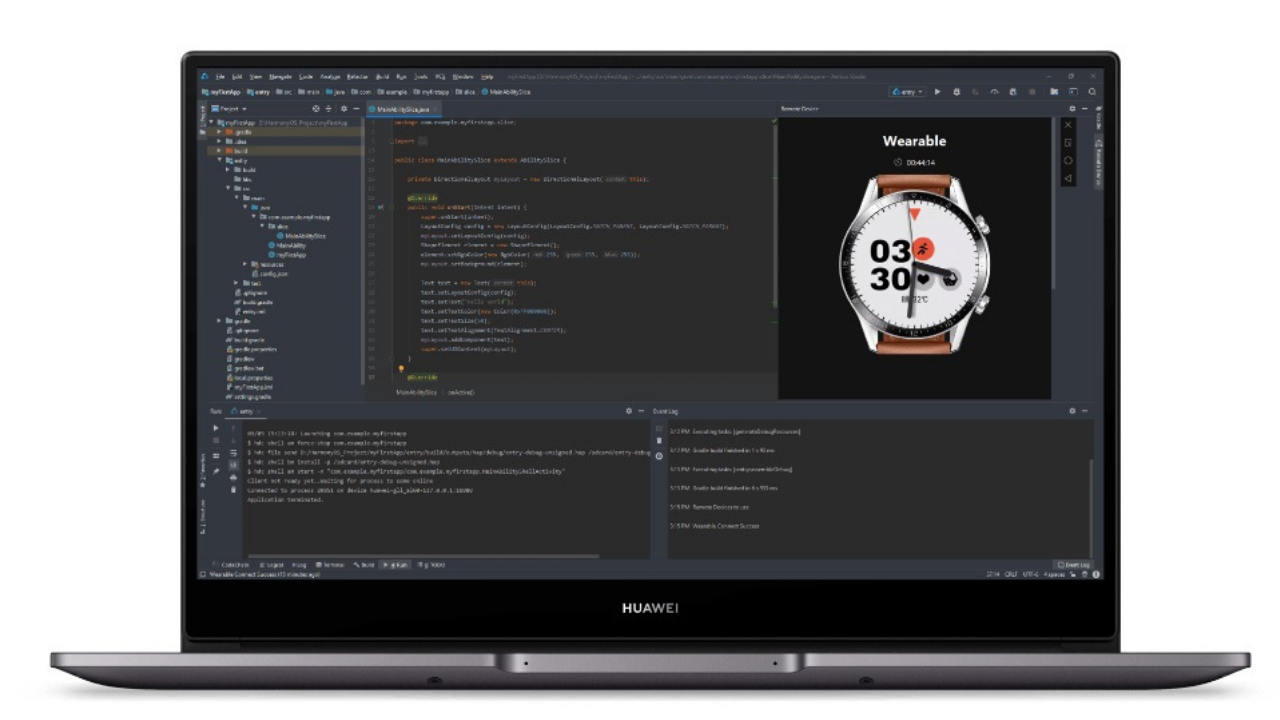
Task: Open the Terminal tool window tab
Action: tap(329, 565)
